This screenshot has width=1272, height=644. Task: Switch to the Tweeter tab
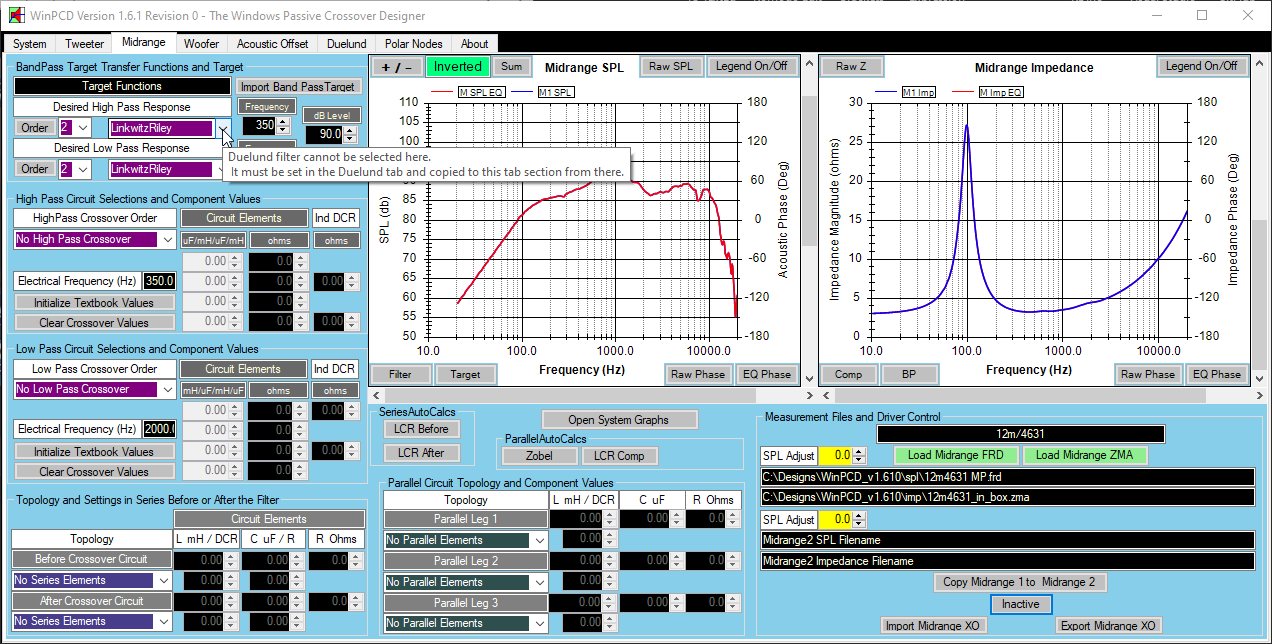tap(84, 44)
